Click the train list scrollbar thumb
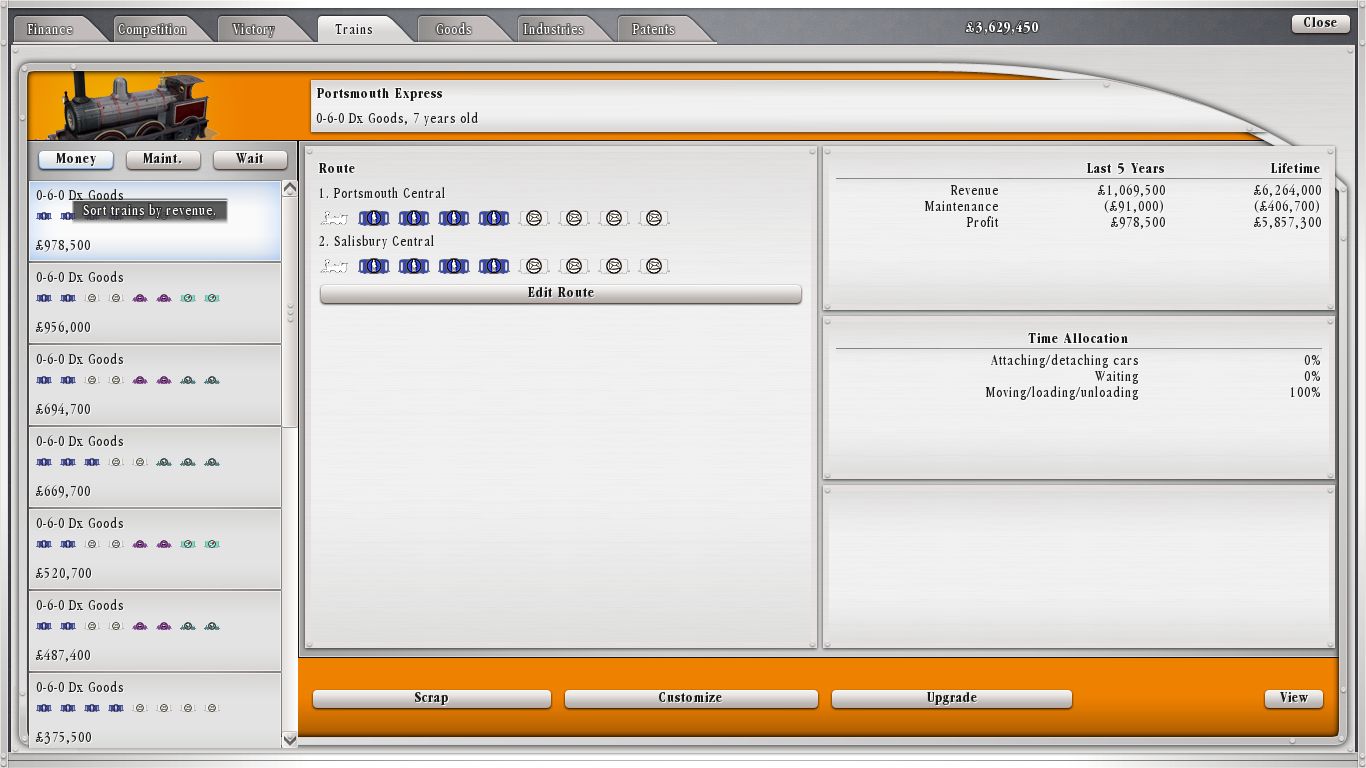 click(x=290, y=312)
